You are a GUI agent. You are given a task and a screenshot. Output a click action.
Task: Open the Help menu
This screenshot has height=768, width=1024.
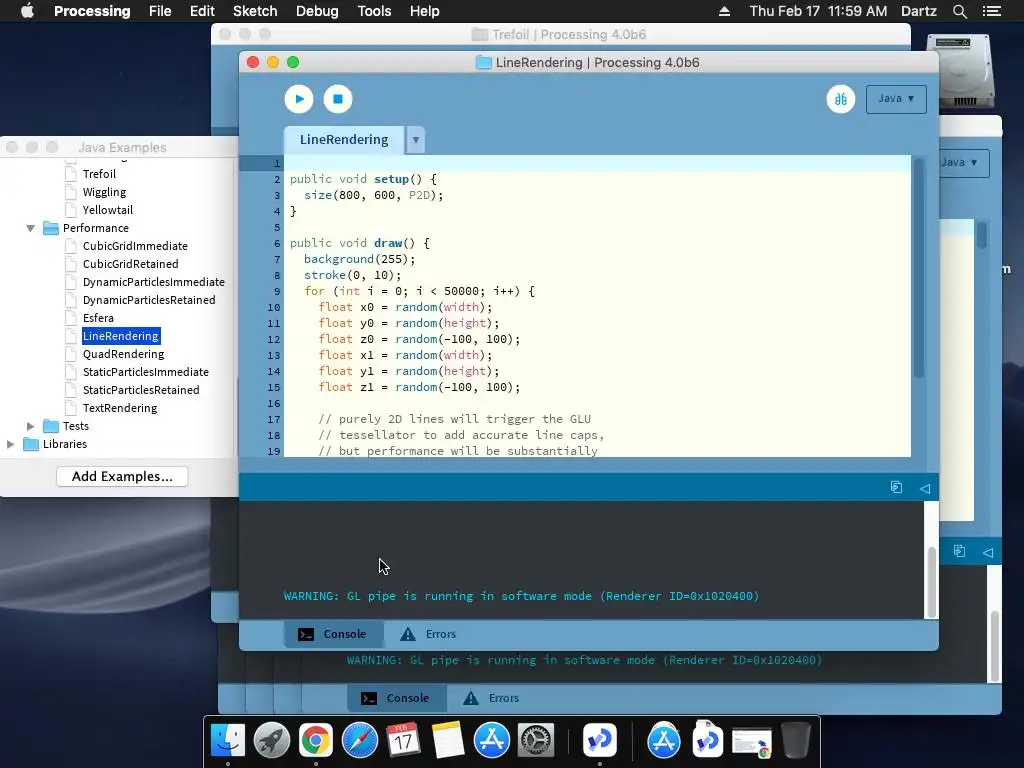424,11
